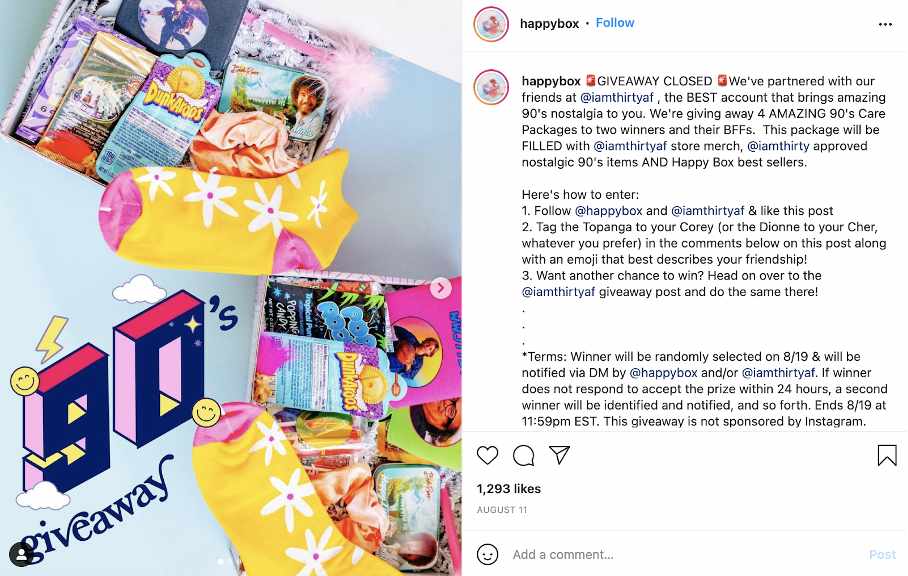Open the @iamthirtyaf mention in the first paragraph
Screen dimensions: 908x576
617,97
